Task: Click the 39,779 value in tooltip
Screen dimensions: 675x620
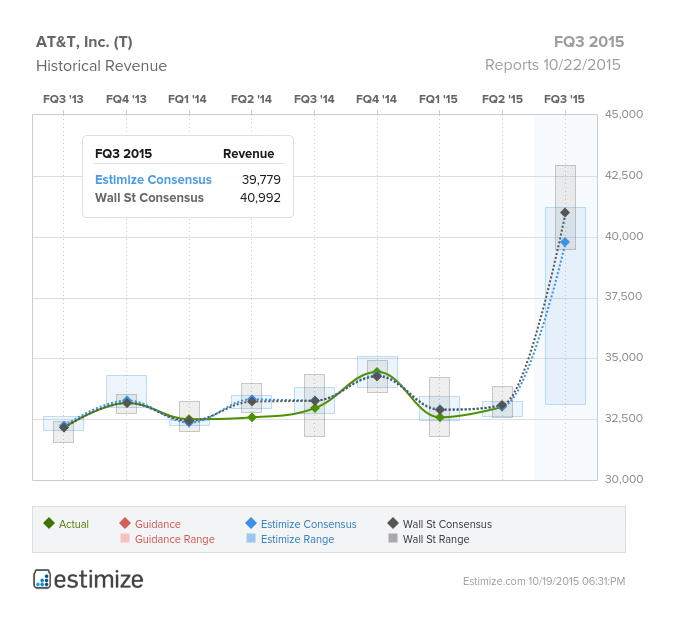Action: click(261, 180)
